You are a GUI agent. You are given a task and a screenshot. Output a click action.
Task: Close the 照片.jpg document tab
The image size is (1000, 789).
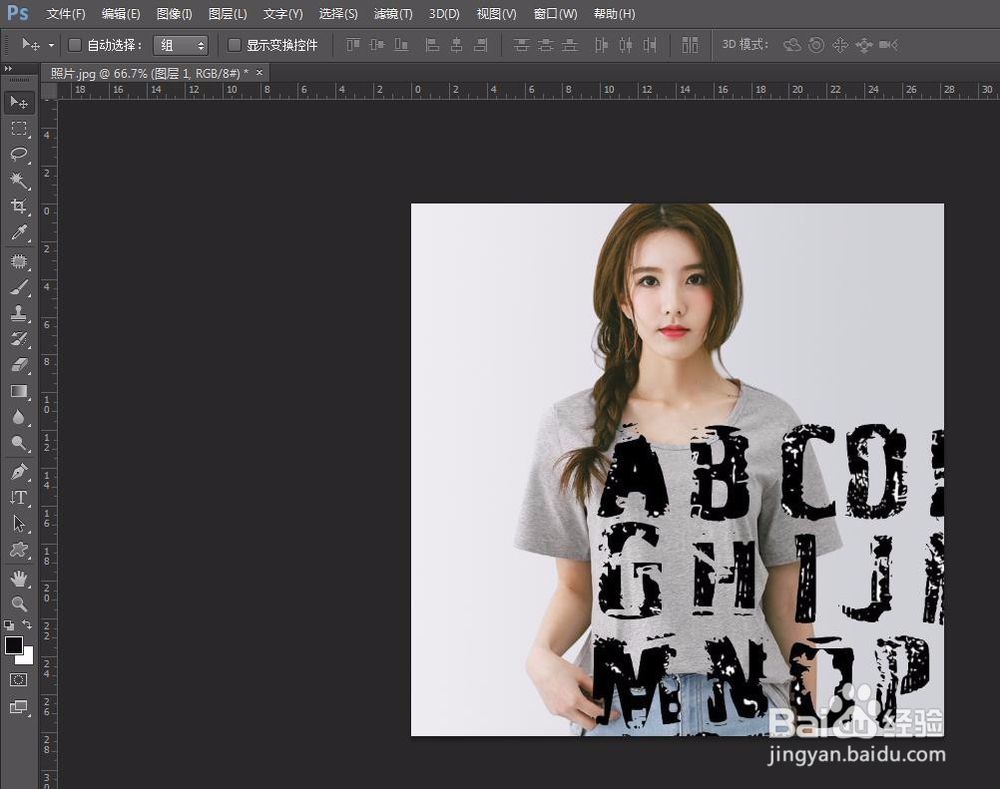pyautogui.click(x=260, y=73)
